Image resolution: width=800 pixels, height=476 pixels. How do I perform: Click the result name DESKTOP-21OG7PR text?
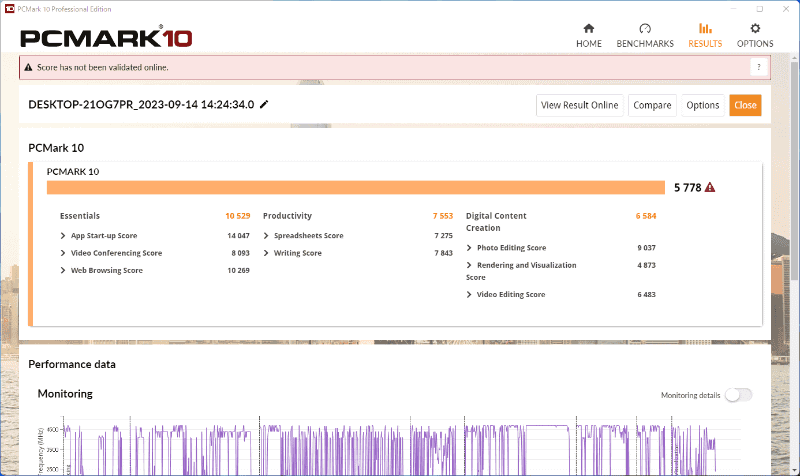coord(141,105)
